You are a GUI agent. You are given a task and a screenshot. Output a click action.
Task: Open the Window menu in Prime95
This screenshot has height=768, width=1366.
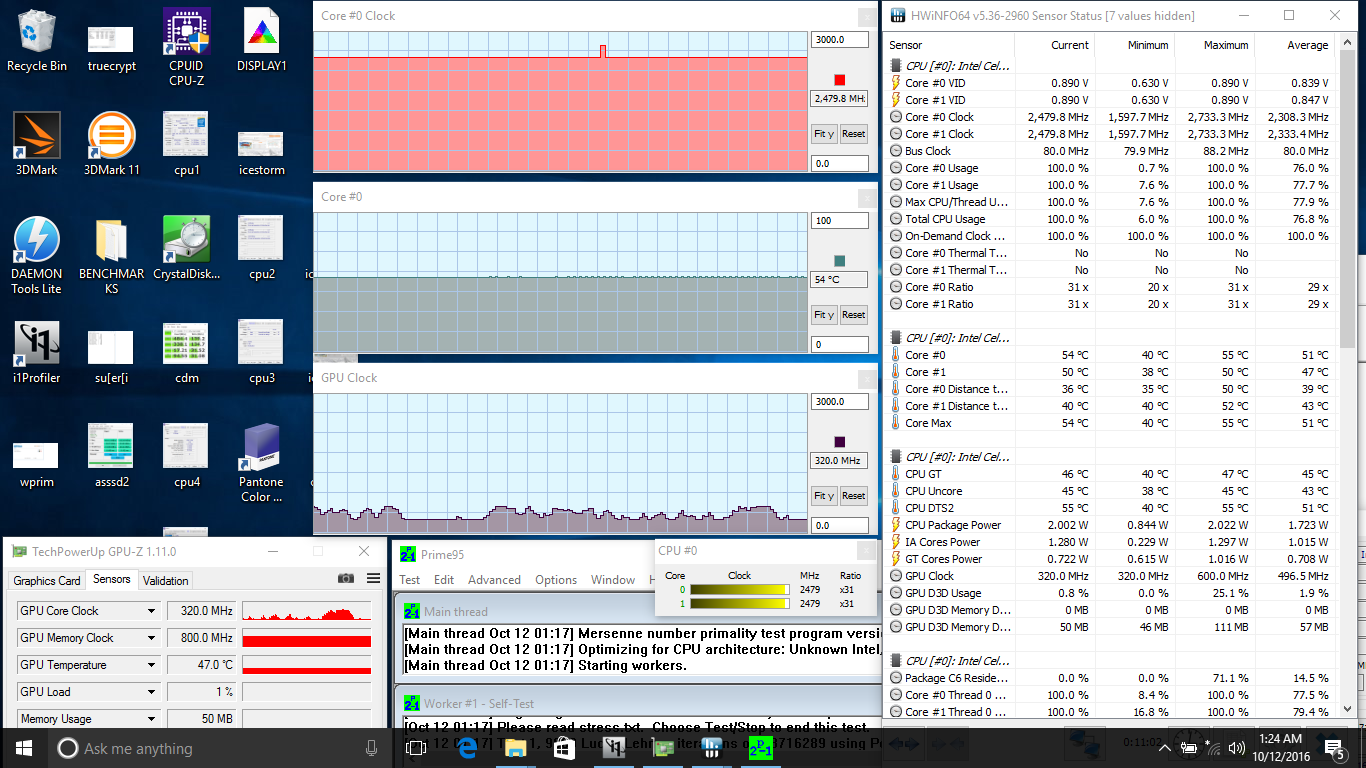[x=613, y=580]
